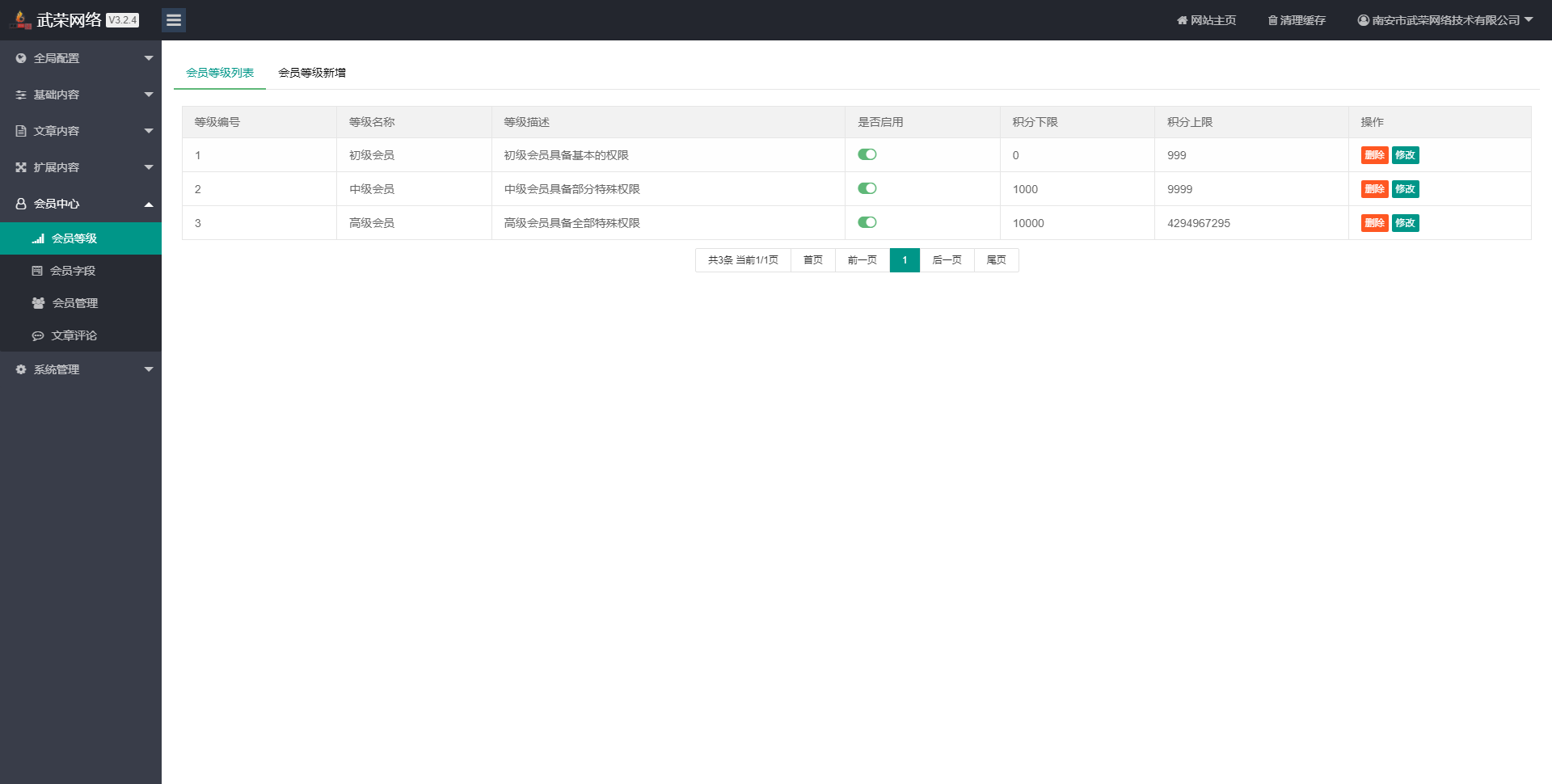Click the 会员管理 users group icon
This screenshot has width=1552, height=784.
[38, 303]
